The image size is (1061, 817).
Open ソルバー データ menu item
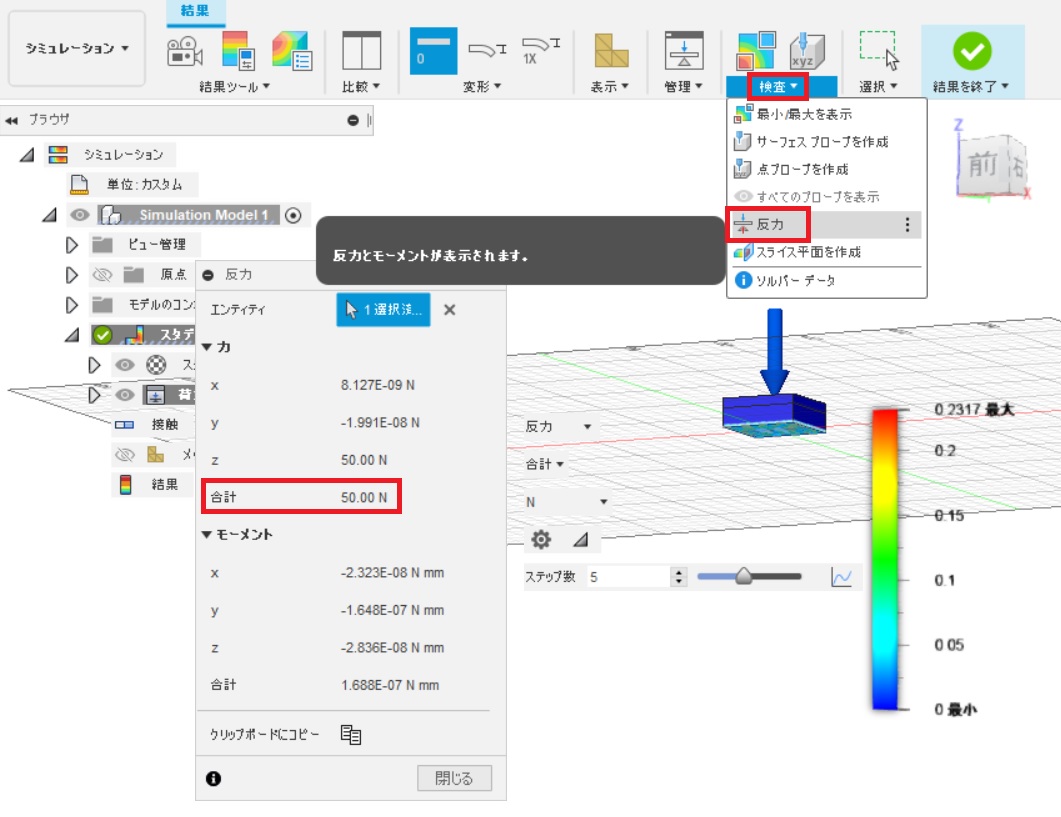point(826,280)
